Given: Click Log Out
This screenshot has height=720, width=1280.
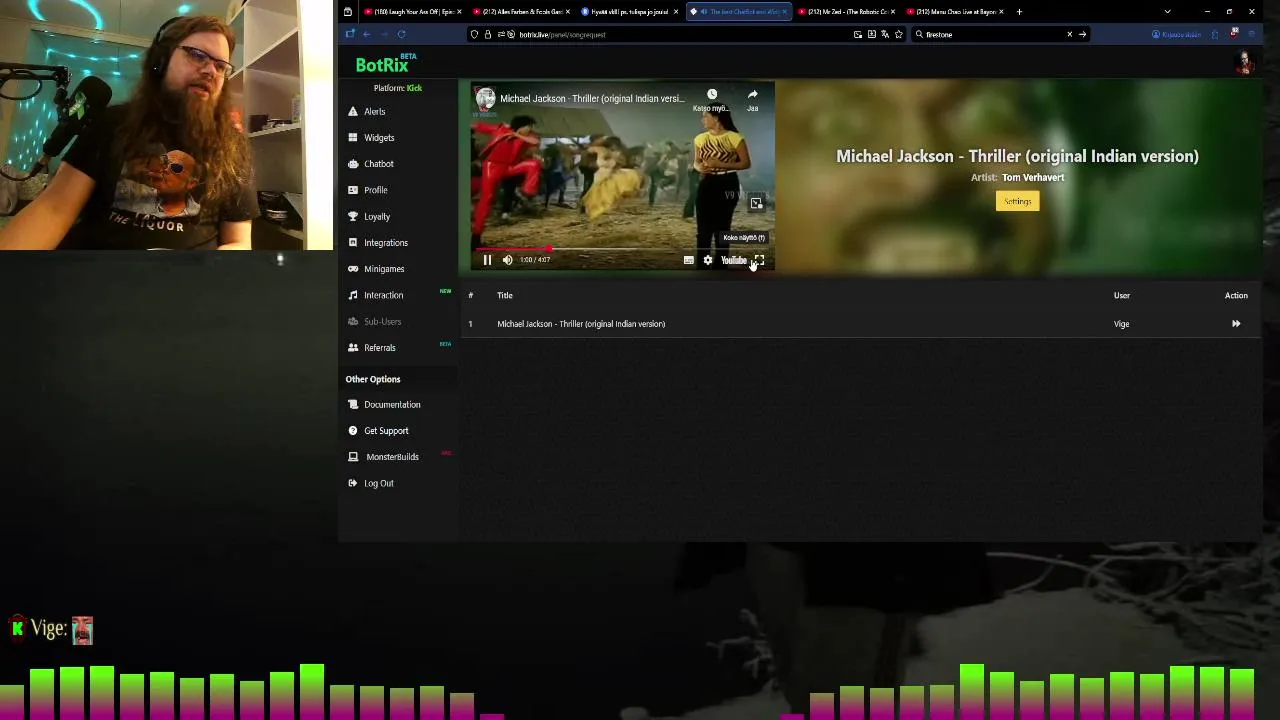Looking at the screenshot, I should 379,483.
